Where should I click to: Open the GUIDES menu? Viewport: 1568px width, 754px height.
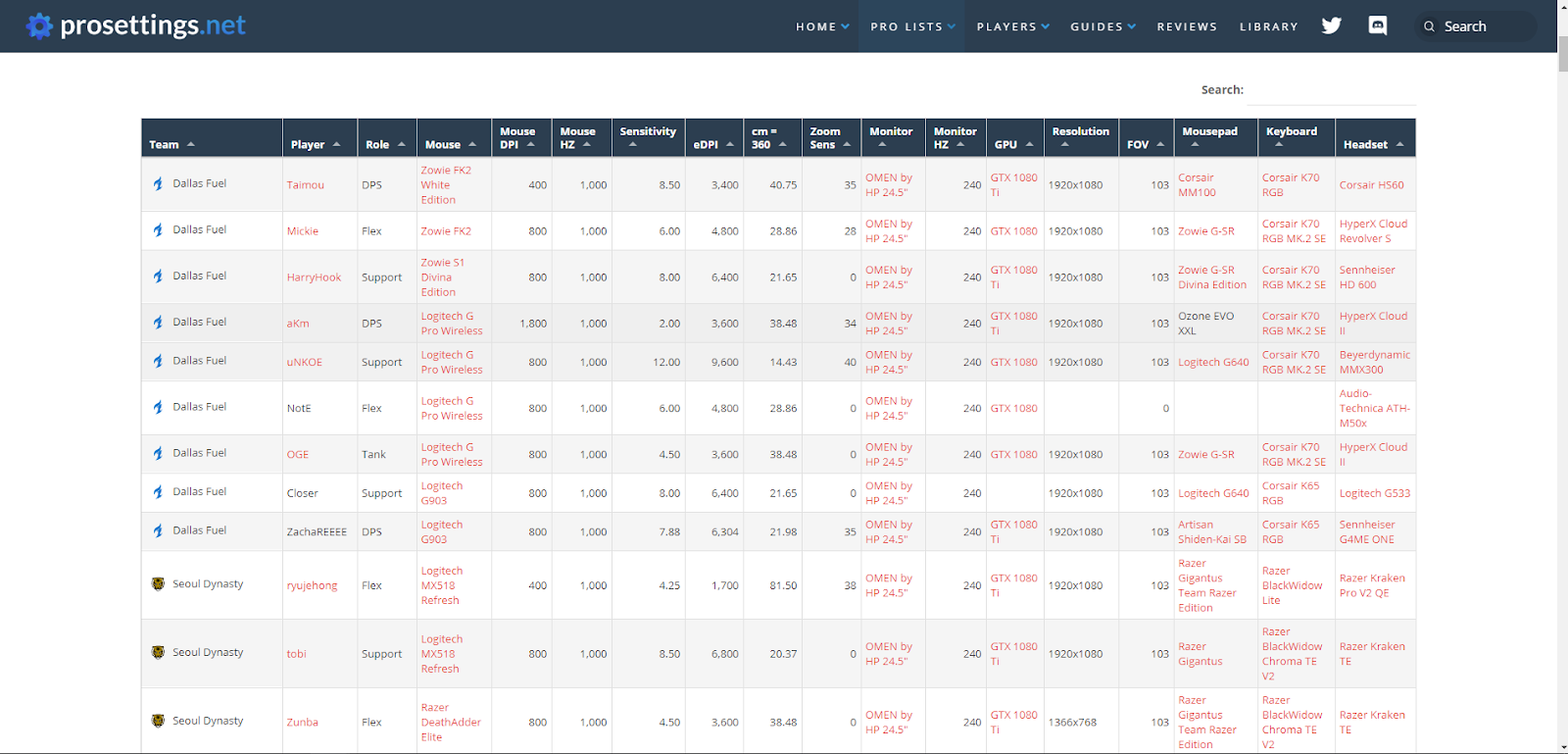pos(1102,26)
